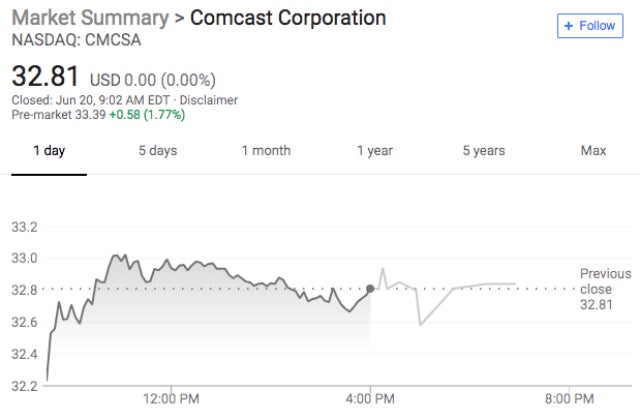Switch to the 1 month tab
Screen dimensions: 640x420
pyautogui.click(x=266, y=151)
